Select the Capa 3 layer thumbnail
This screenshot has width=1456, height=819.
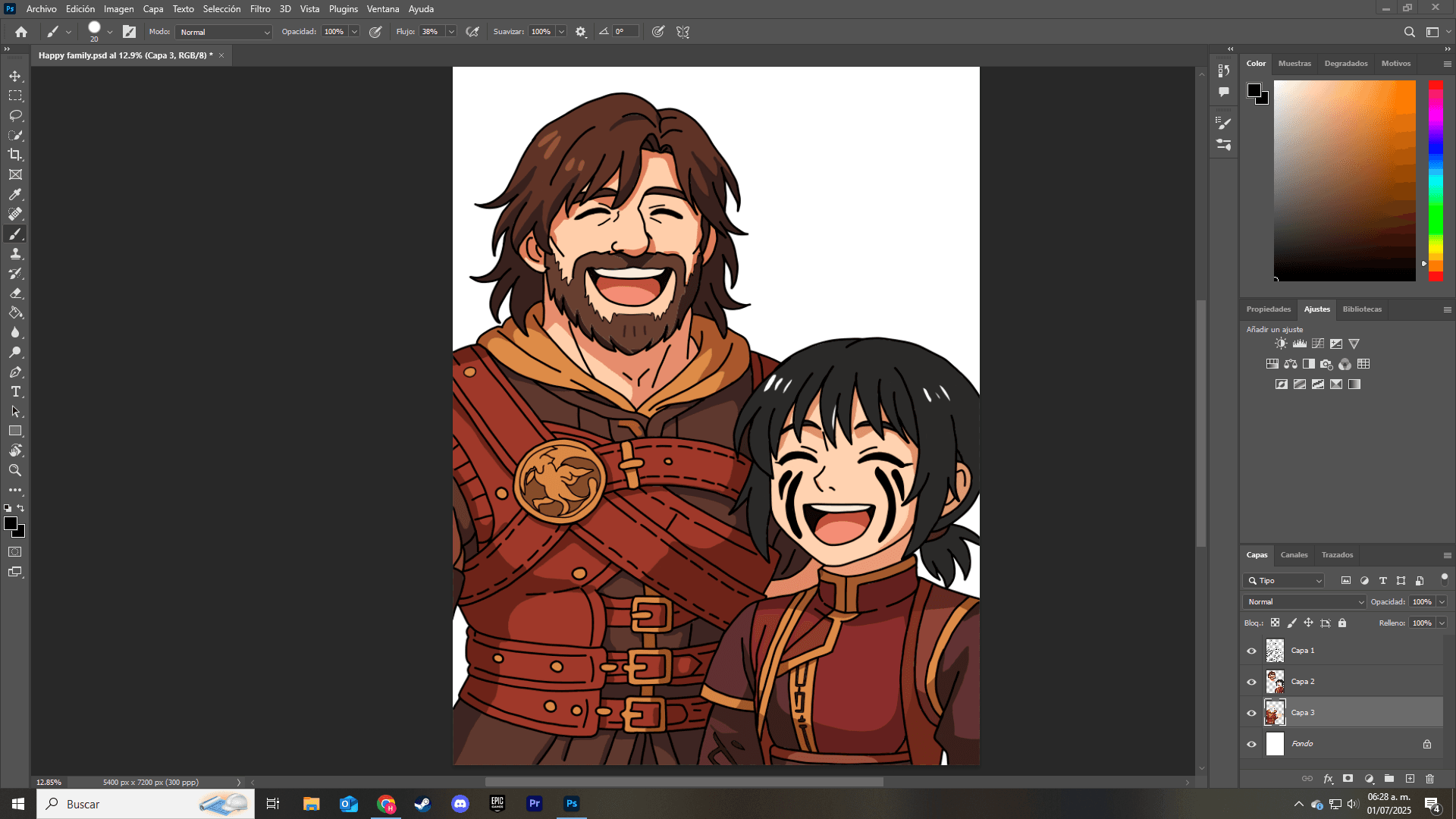point(1275,713)
